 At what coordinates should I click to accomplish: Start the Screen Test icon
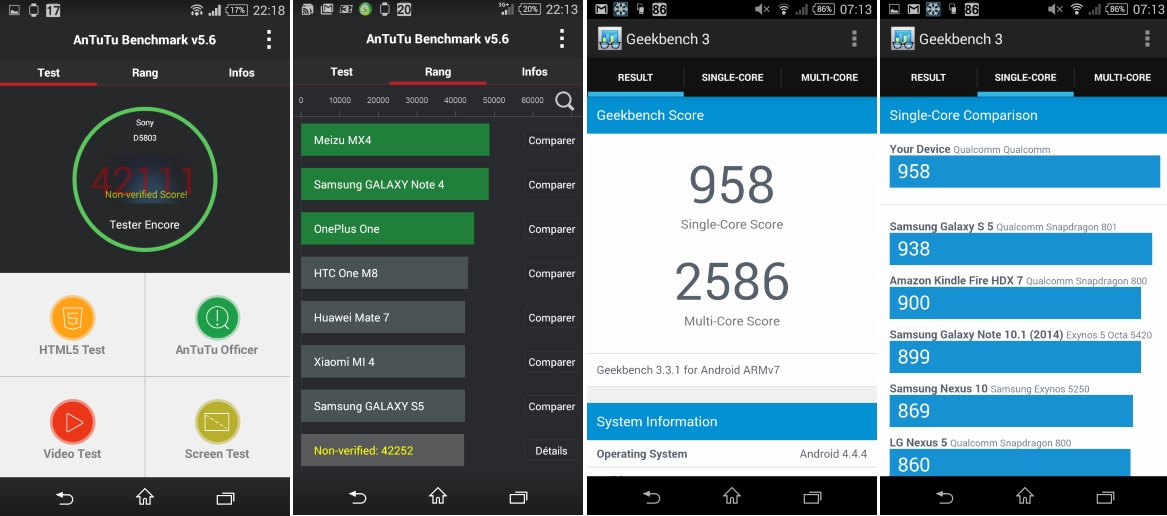[217, 422]
